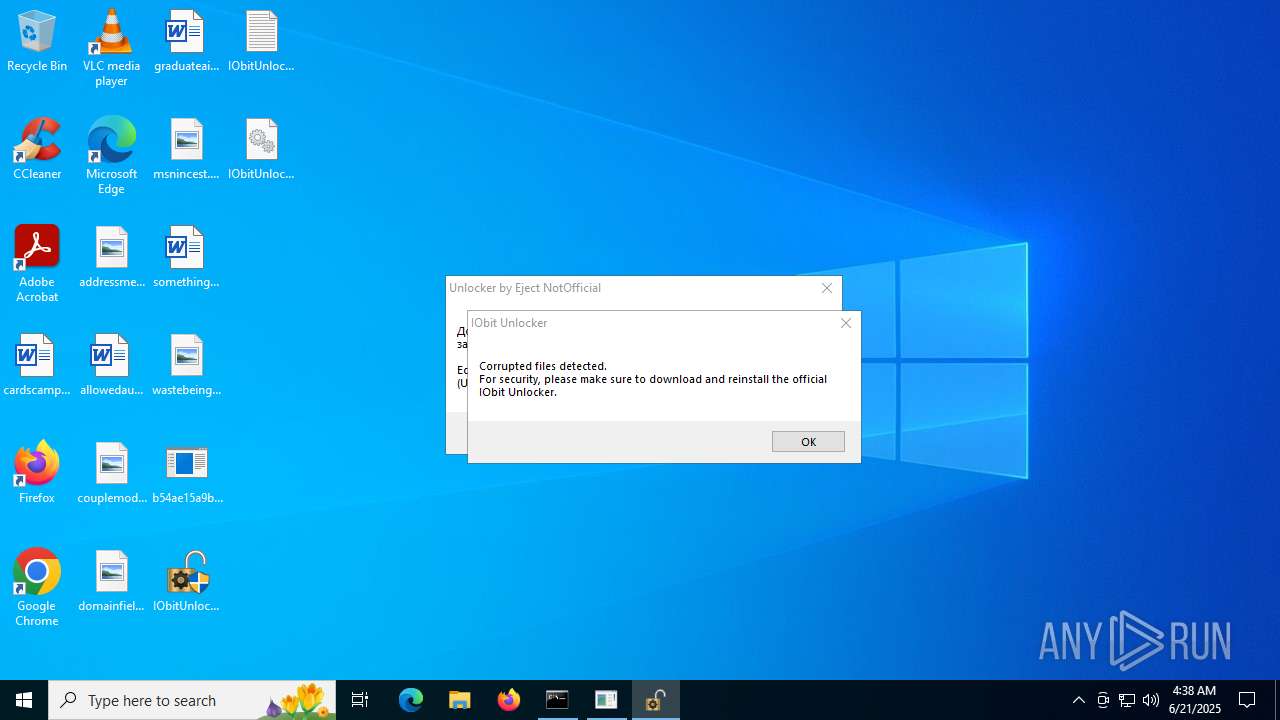Select the msnincest image file icon
The width and height of the screenshot is (1280, 720).
186,150
